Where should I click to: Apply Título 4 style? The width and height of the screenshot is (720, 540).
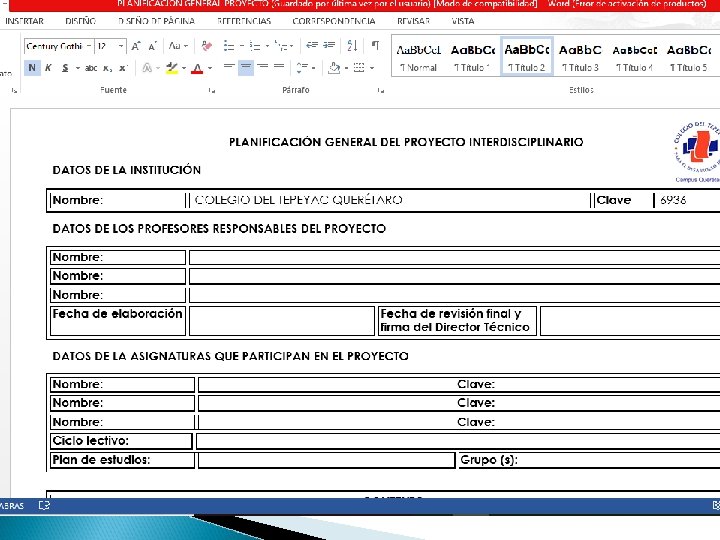click(635, 57)
